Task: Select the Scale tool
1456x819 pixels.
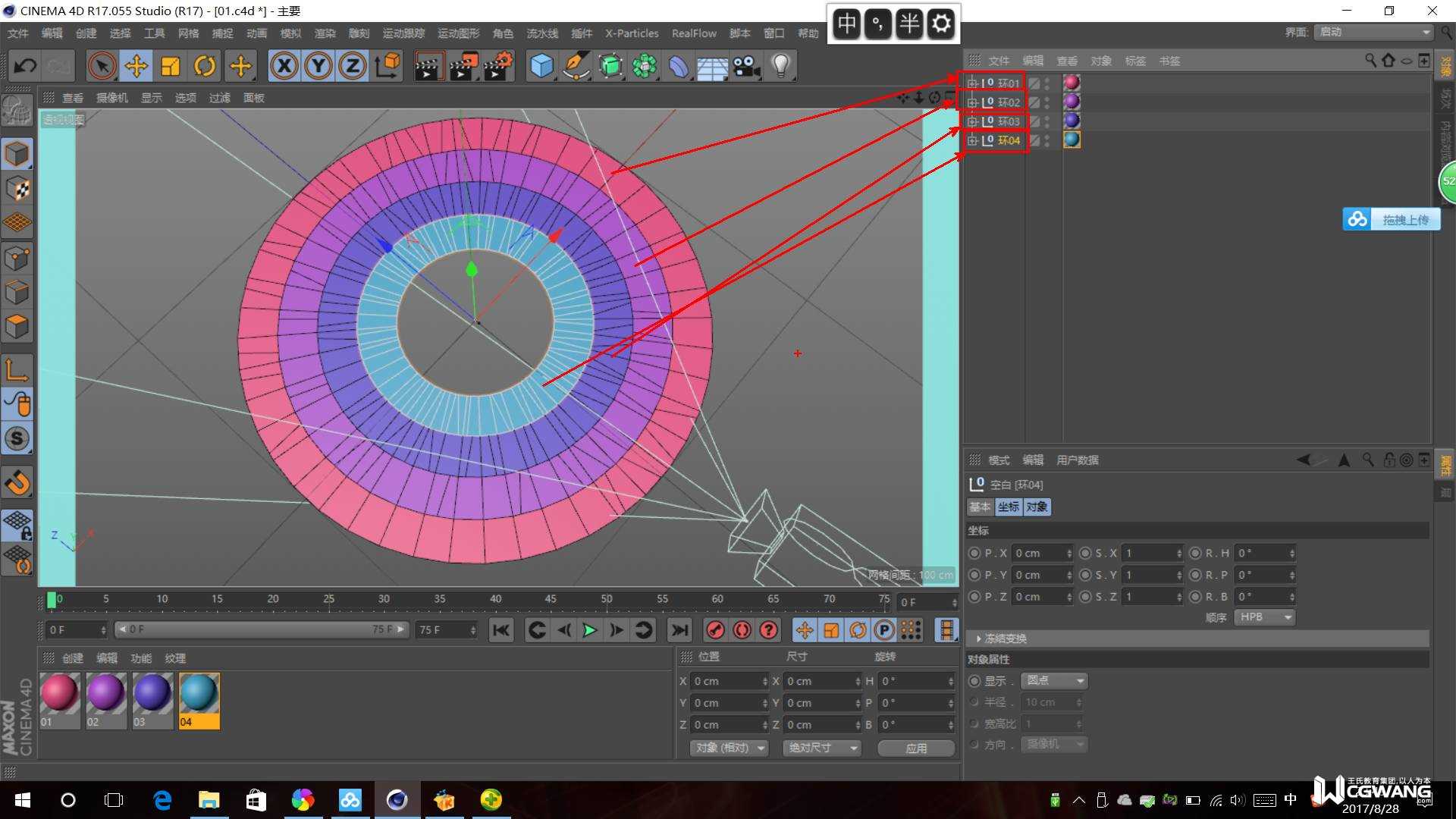Action: point(171,66)
